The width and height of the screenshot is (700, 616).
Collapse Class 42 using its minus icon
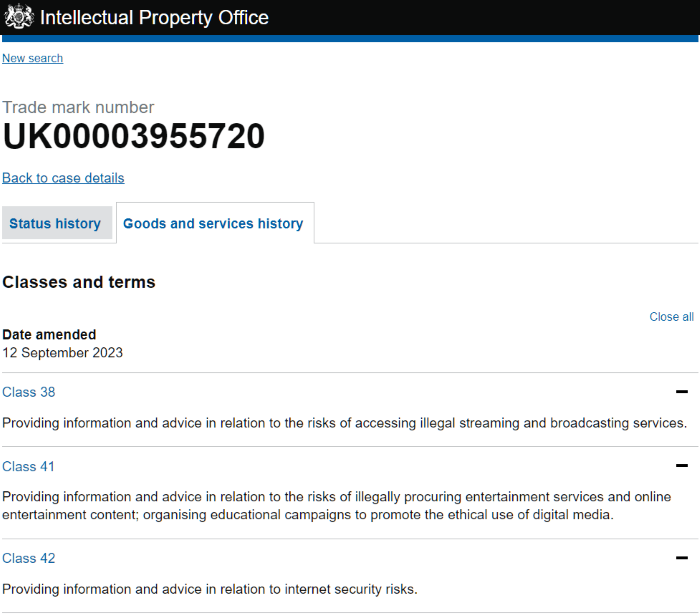(x=682, y=558)
